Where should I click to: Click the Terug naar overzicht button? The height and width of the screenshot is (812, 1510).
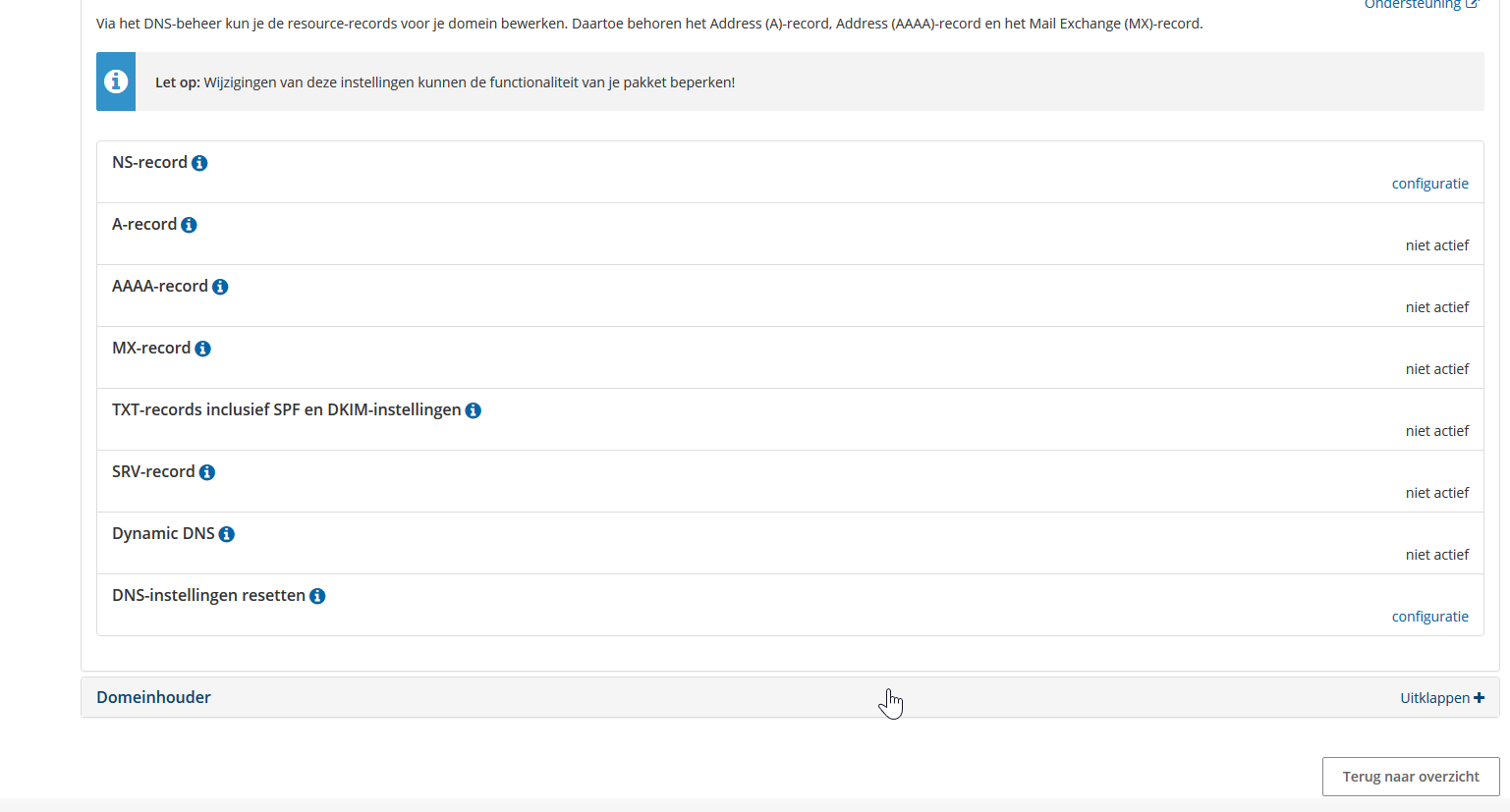(x=1410, y=777)
